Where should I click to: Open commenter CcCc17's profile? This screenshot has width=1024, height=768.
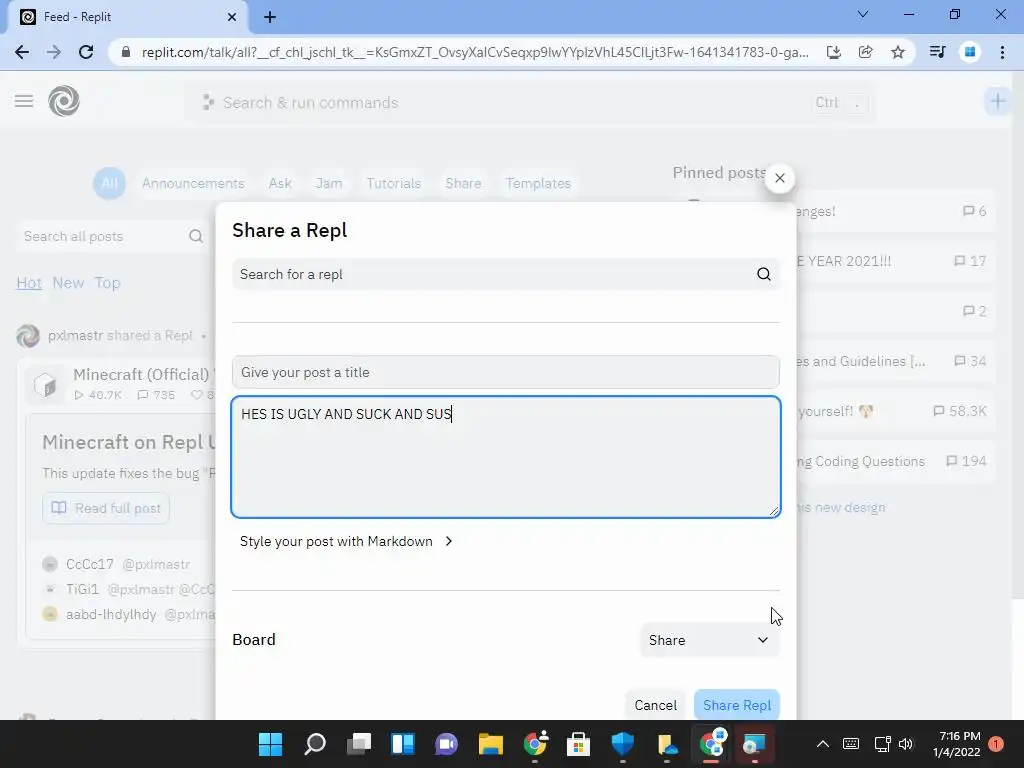89,564
